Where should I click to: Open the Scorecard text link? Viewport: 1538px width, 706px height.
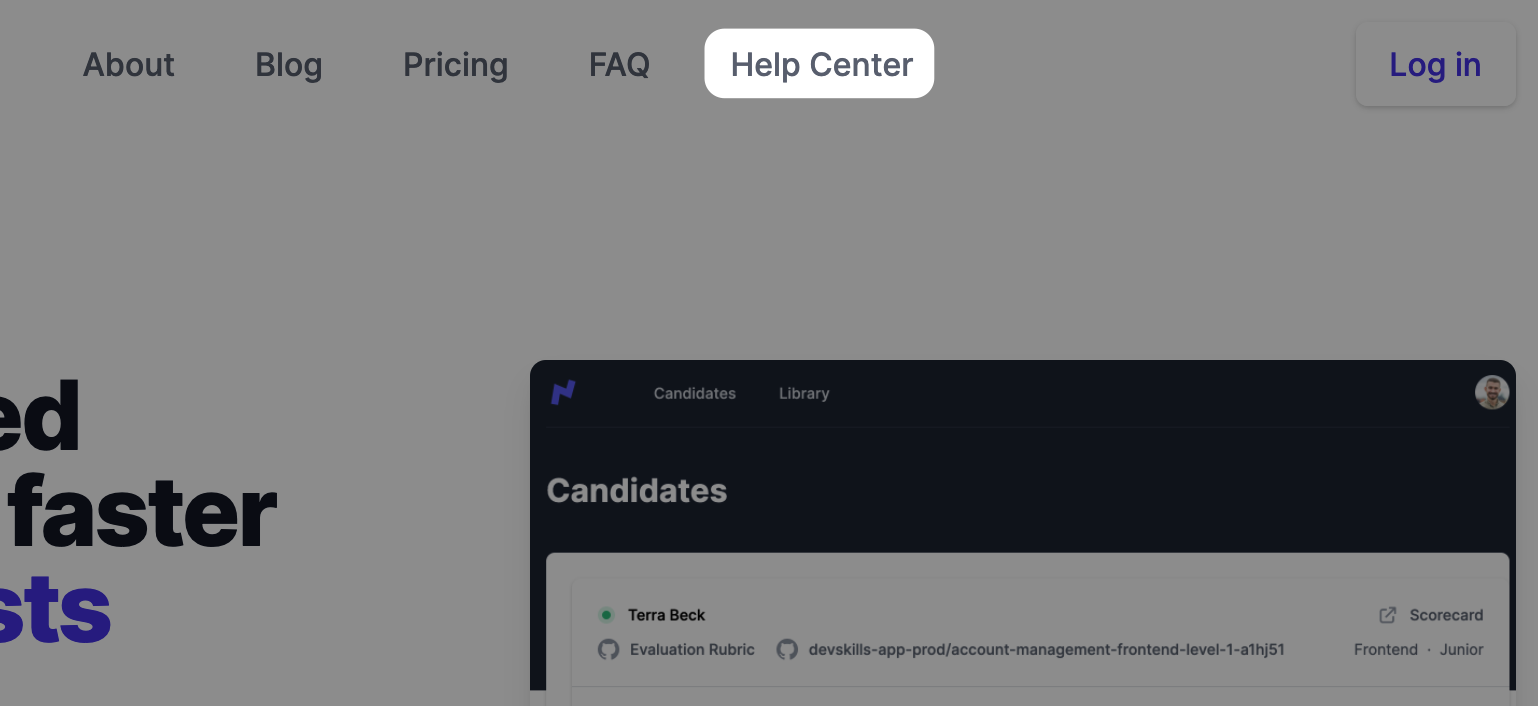pyautogui.click(x=1446, y=615)
